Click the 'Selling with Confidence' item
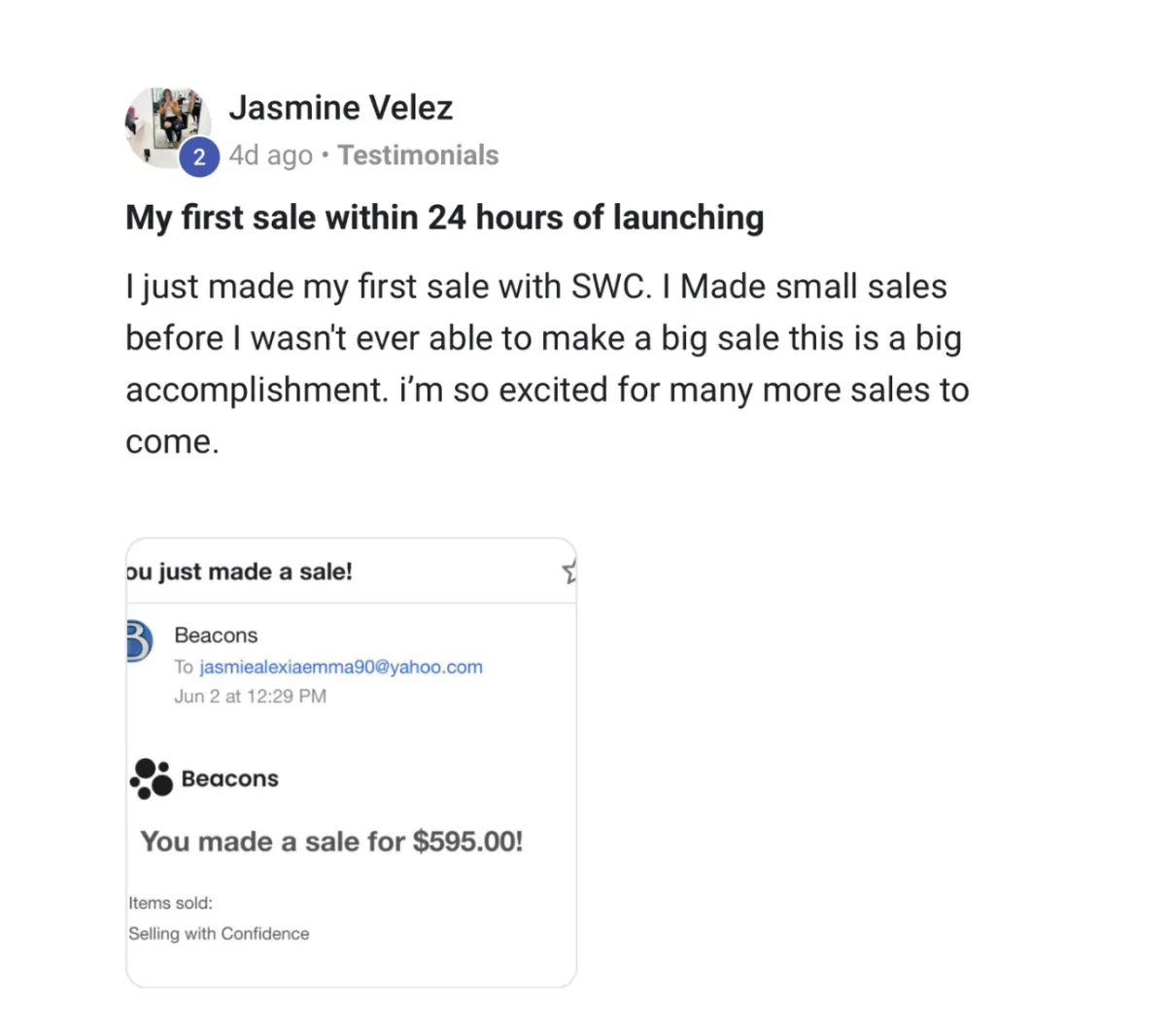The height and width of the screenshot is (1036, 1166). point(219,933)
